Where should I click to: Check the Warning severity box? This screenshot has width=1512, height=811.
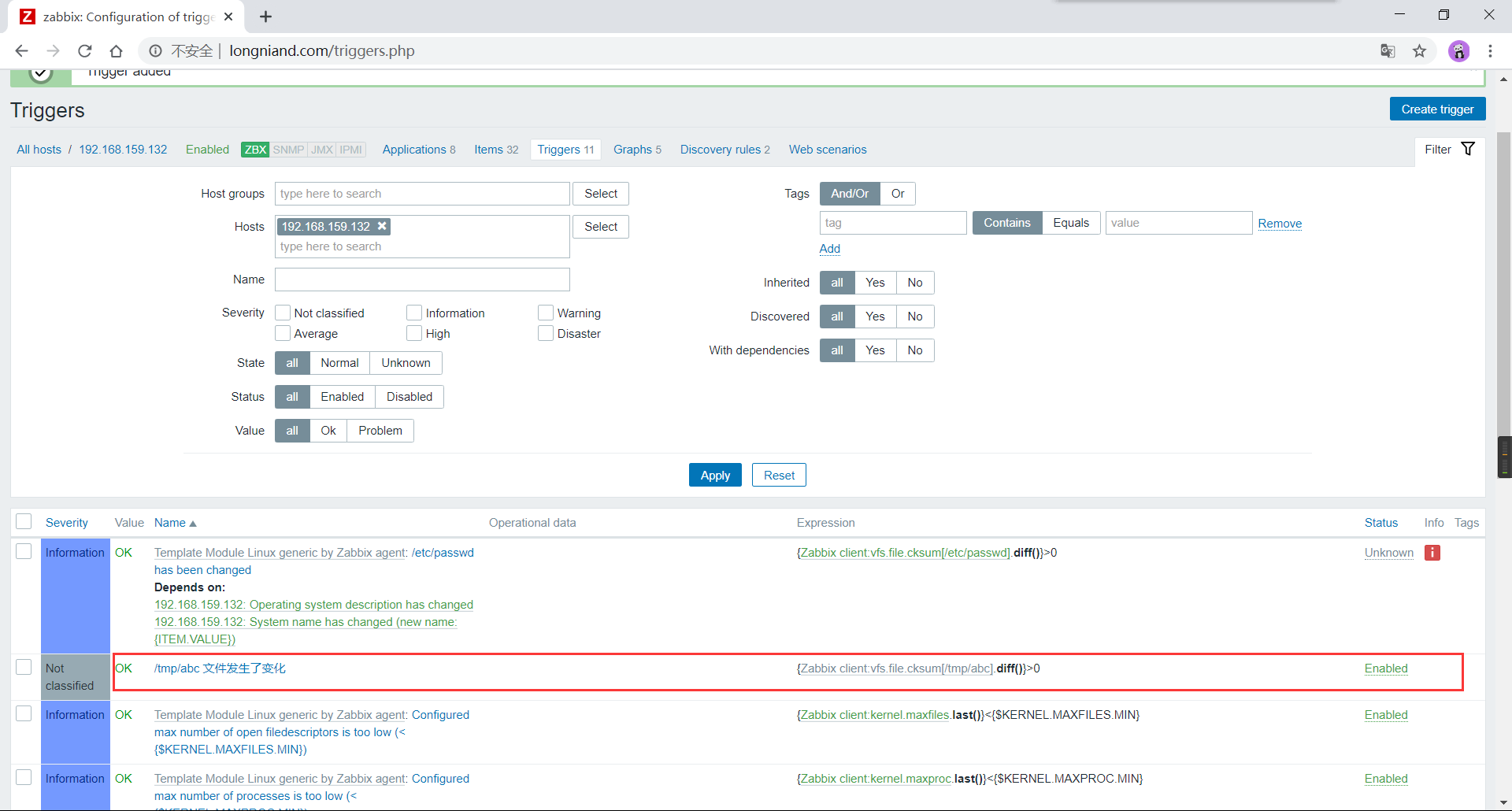[546, 313]
